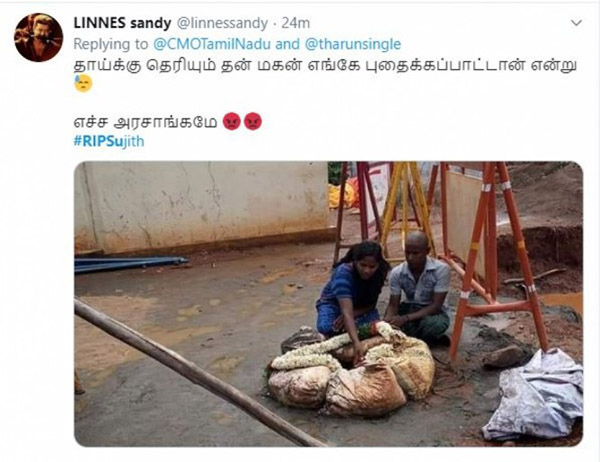600x462 pixels.
Task: Click the display name LINNES sandy
Action: tap(122, 23)
